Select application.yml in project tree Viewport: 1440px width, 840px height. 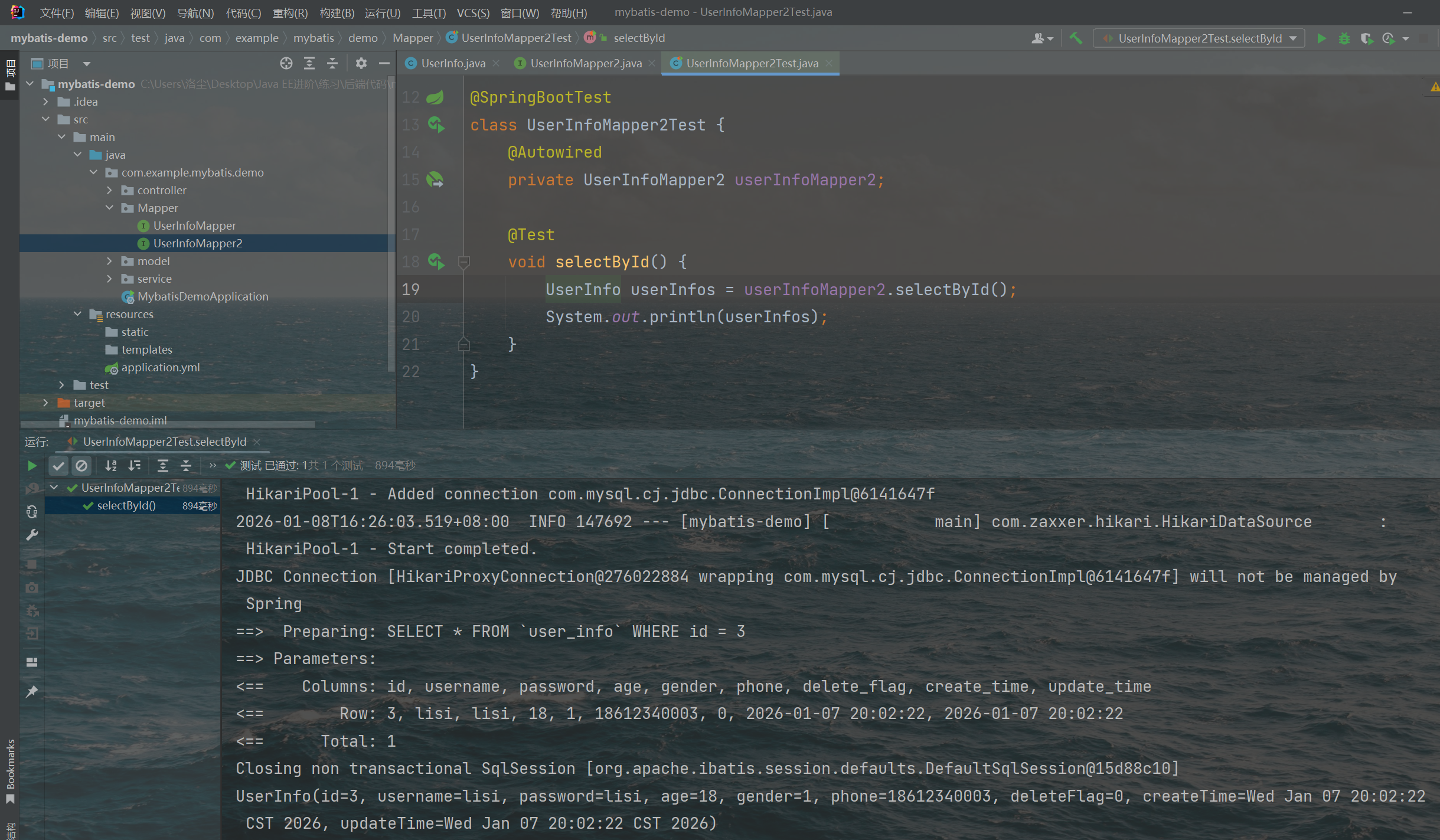160,367
